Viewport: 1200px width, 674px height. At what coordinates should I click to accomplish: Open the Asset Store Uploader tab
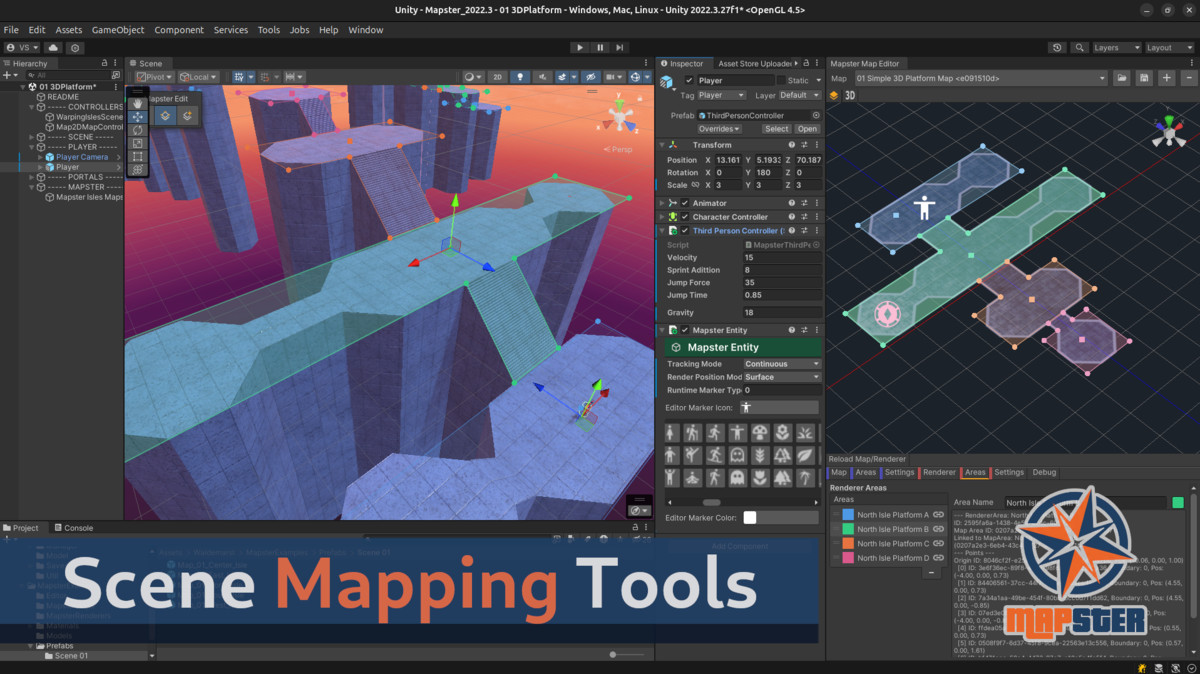click(x=755, y=63)
